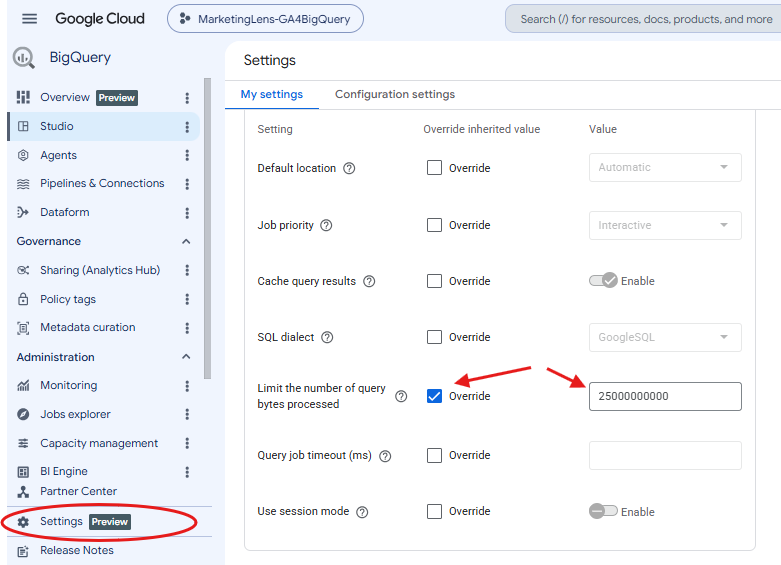
Task: Click the query bytes limit value field
Action: (665, 397)
